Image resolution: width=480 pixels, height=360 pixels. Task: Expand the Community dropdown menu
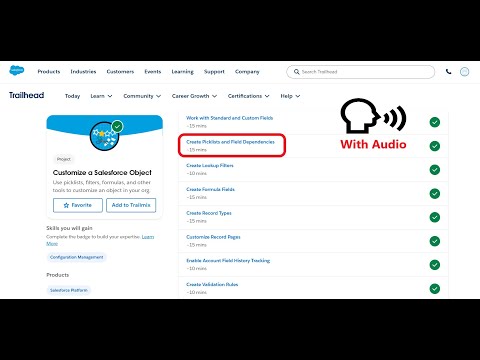pyautogui.click(x=142, y=96)
